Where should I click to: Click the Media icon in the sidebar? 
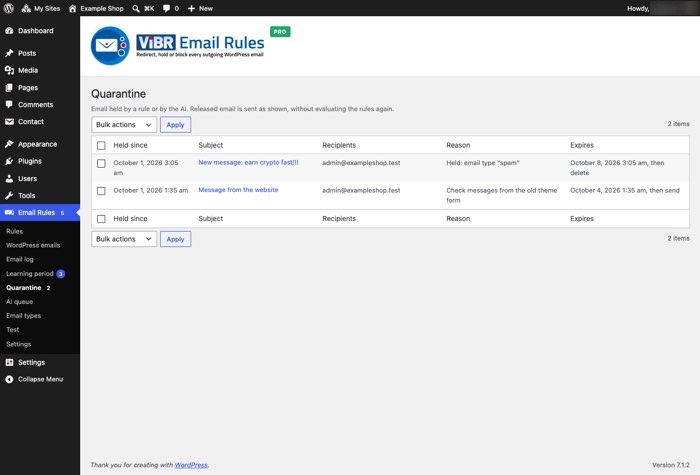coord(9,70)
